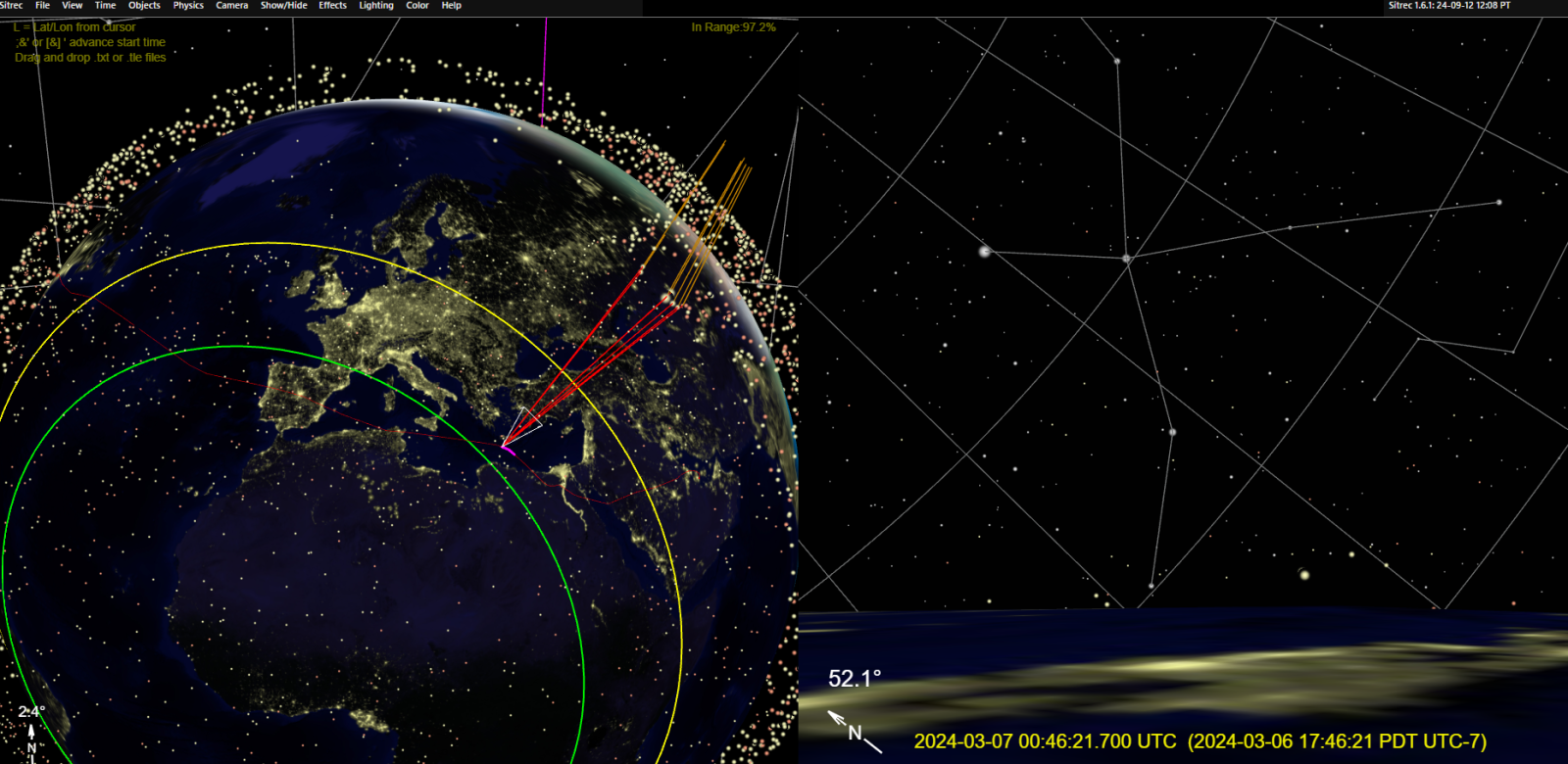The height and width of the screenshot is (764, 1568).
Task: Click the north arrow in globe view
Action: 31,735
